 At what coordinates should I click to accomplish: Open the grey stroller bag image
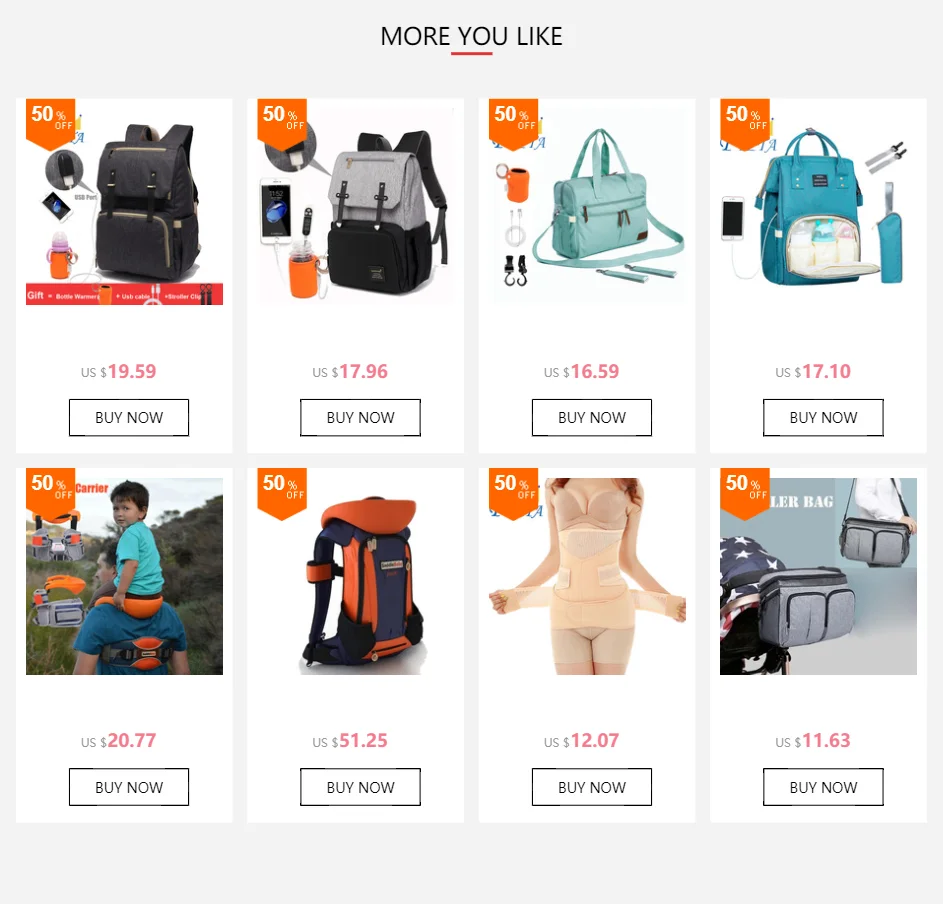pyautogui.click(x=819, y=576)
